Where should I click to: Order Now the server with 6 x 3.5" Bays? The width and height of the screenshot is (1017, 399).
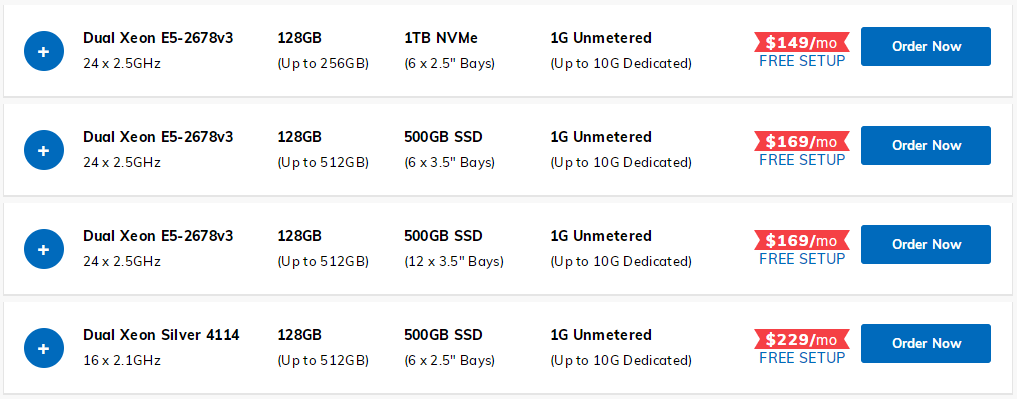point(926,145)
